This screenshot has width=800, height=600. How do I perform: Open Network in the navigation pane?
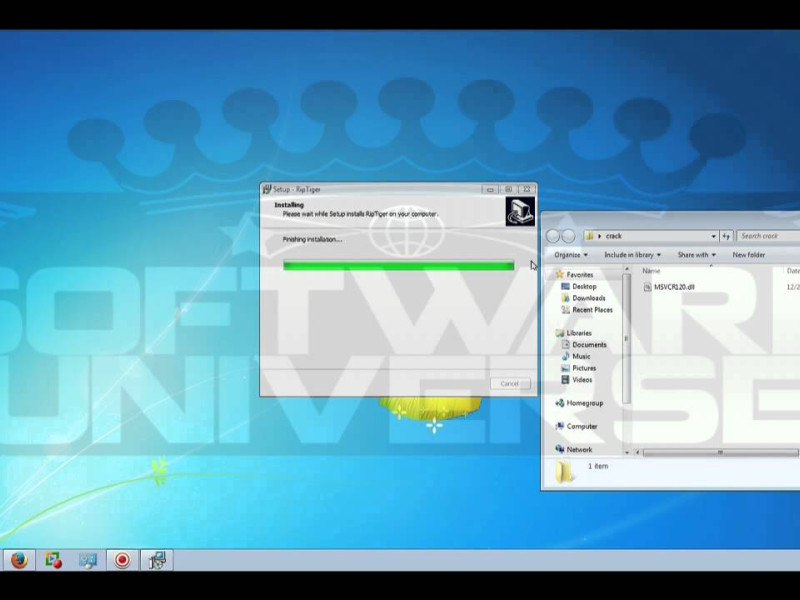579,449
